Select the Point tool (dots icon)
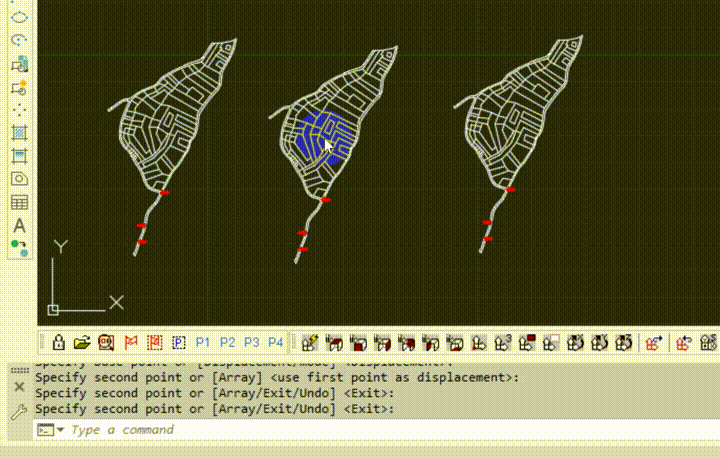 (x=19, y=110)
